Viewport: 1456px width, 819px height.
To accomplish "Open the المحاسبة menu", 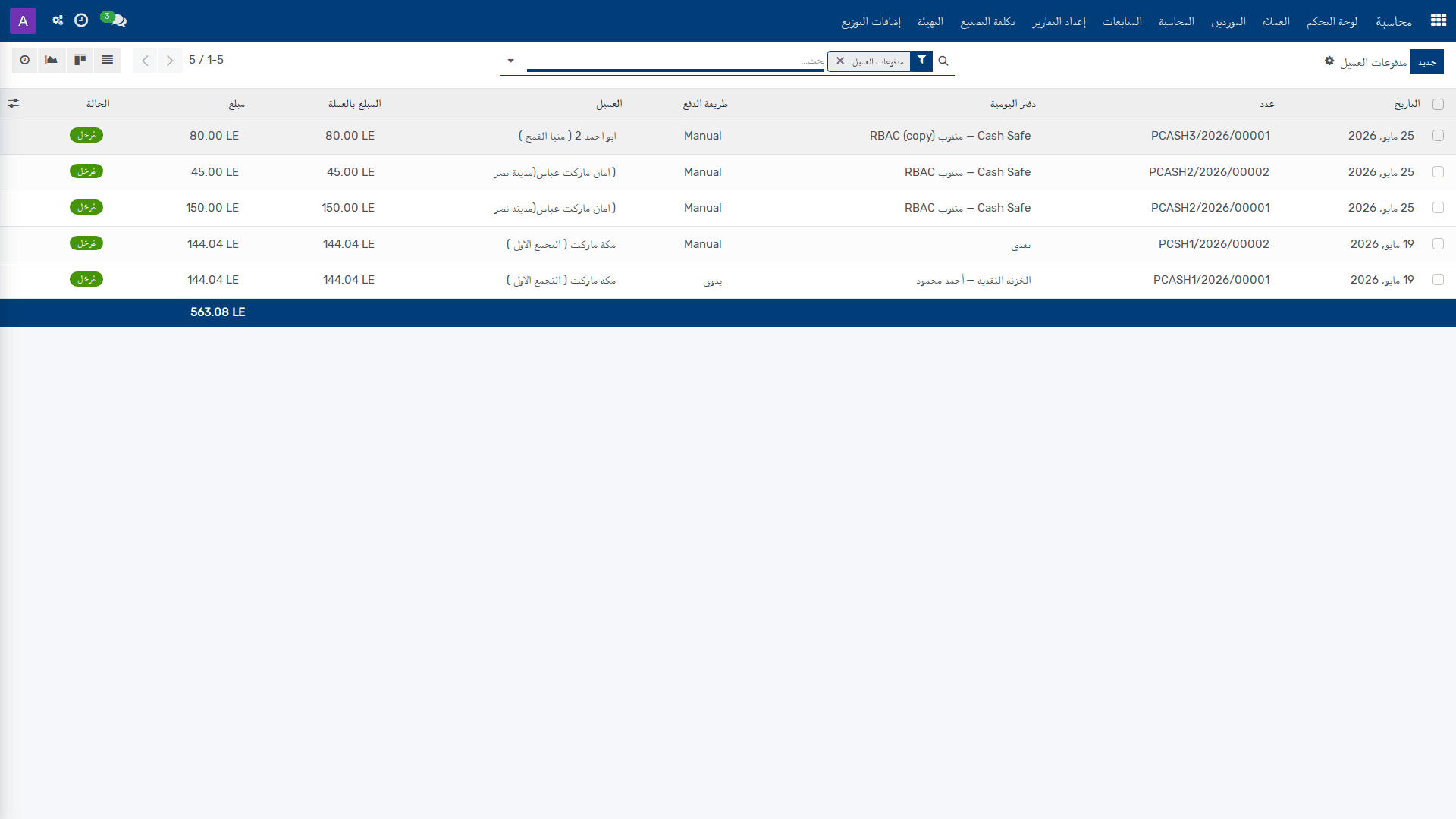I will click(1176, 21).
